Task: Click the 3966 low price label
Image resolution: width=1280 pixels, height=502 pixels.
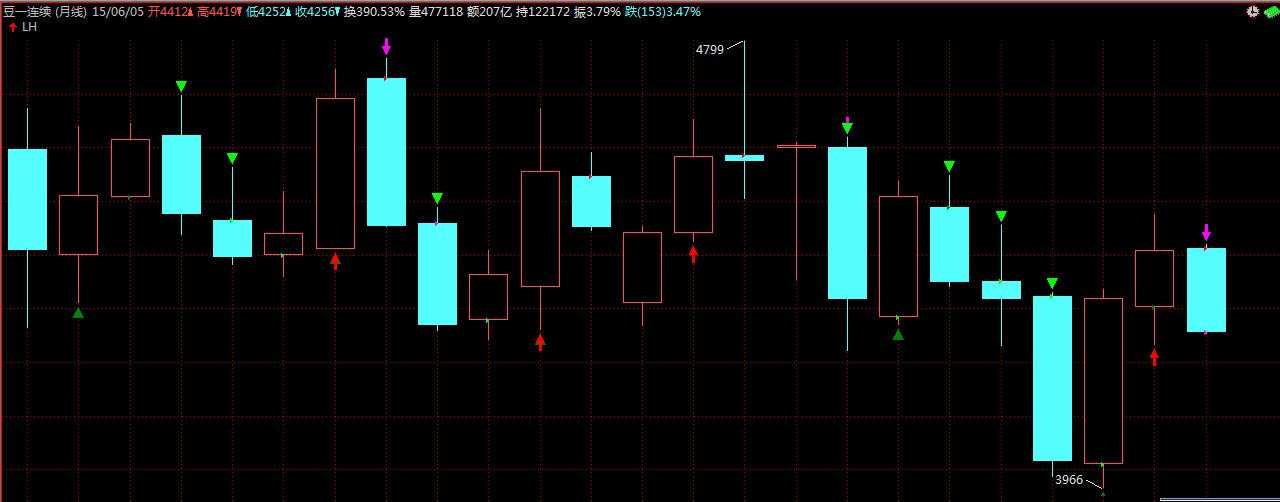Action: pyautogui.click(x=1069, y=480)
